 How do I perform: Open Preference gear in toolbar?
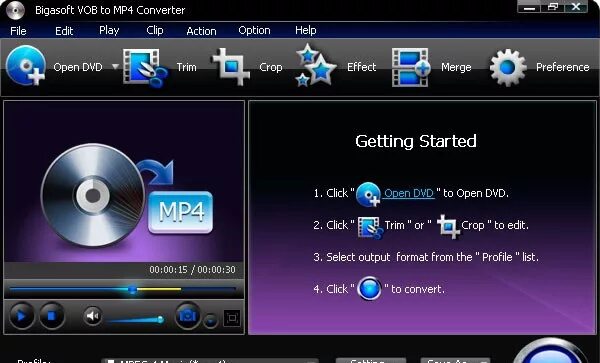[540, 67]
